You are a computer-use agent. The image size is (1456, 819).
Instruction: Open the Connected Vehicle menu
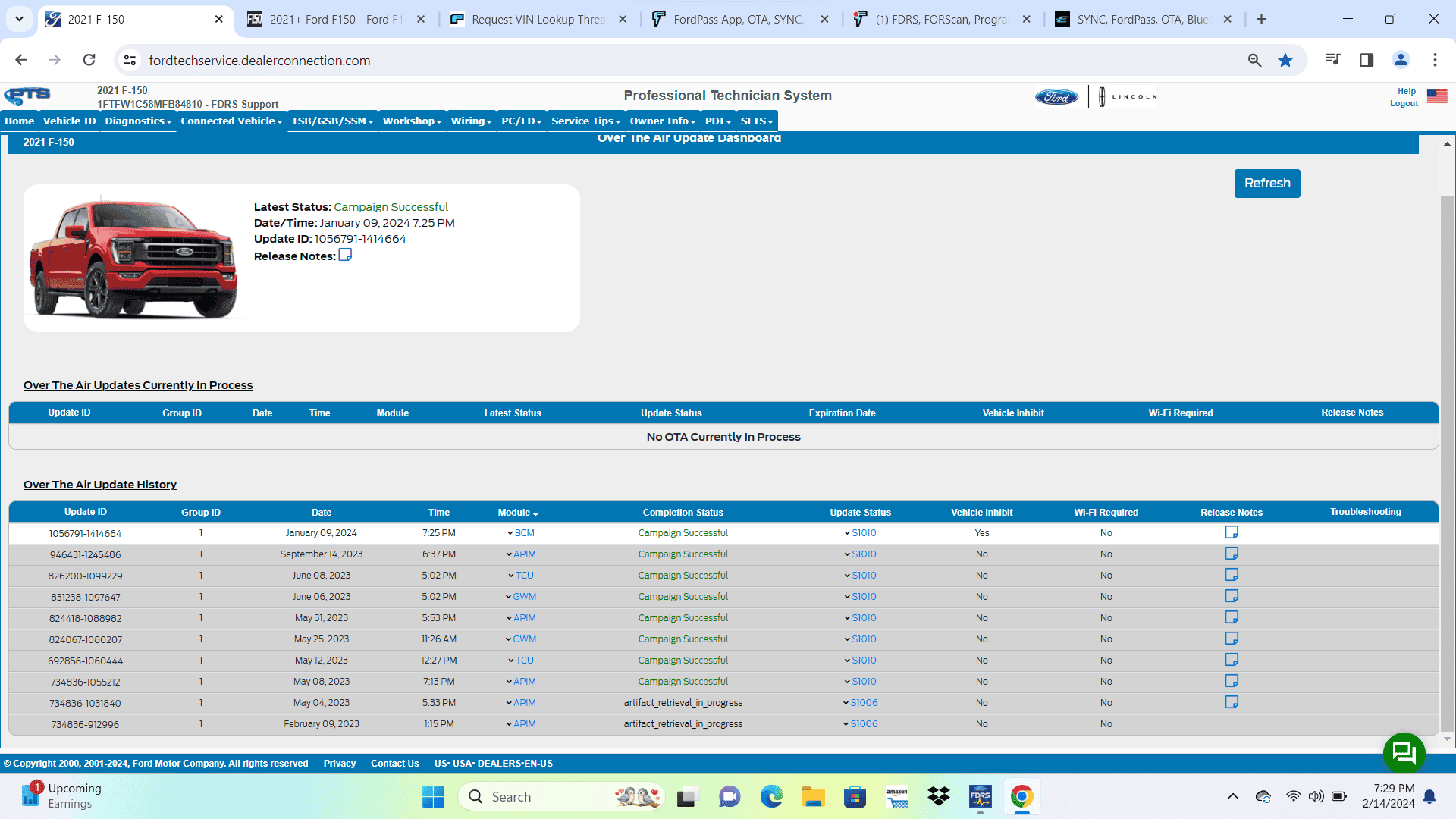tap(231, 121)
